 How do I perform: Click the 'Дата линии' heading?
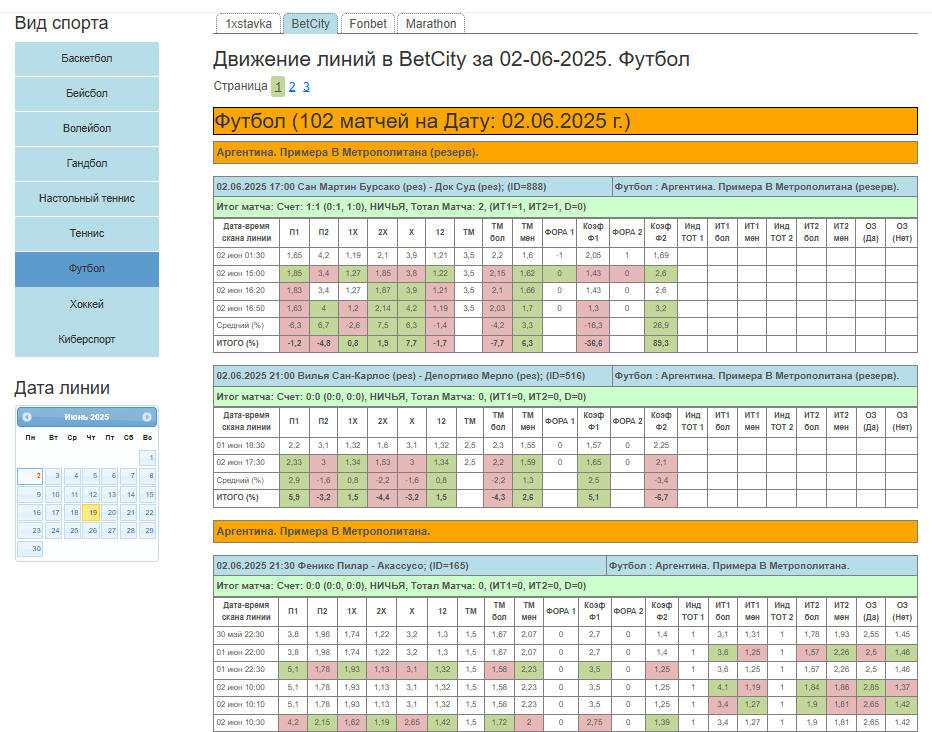coord(62,388)
